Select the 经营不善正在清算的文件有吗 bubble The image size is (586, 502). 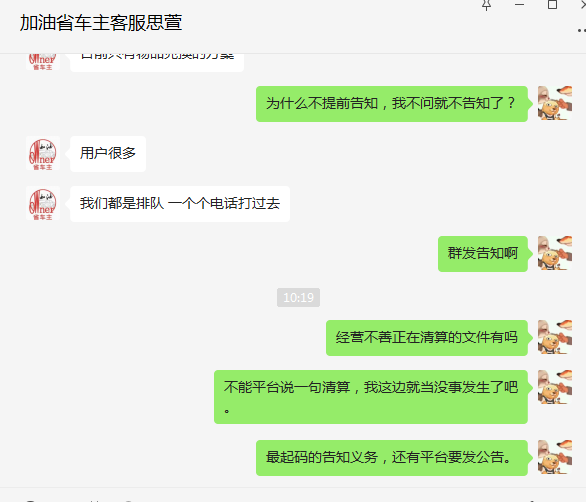[427, 338]
